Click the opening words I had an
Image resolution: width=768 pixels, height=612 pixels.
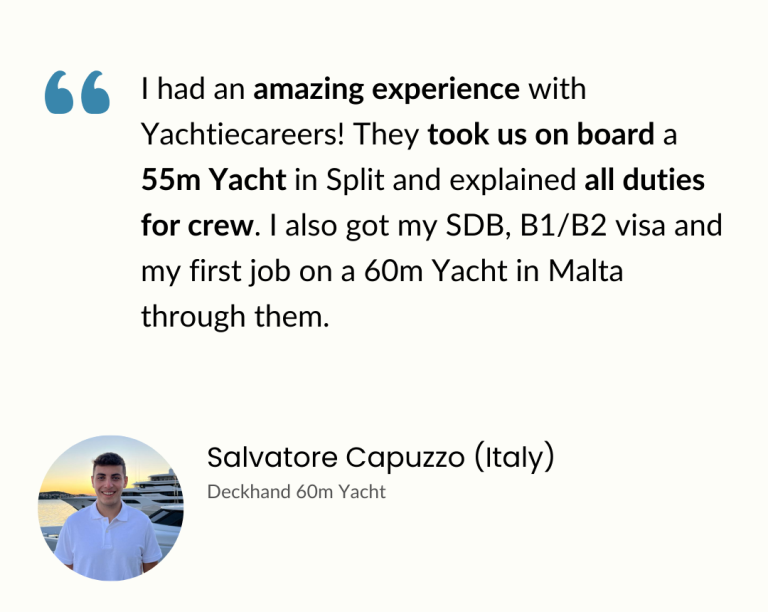(192, 89)
